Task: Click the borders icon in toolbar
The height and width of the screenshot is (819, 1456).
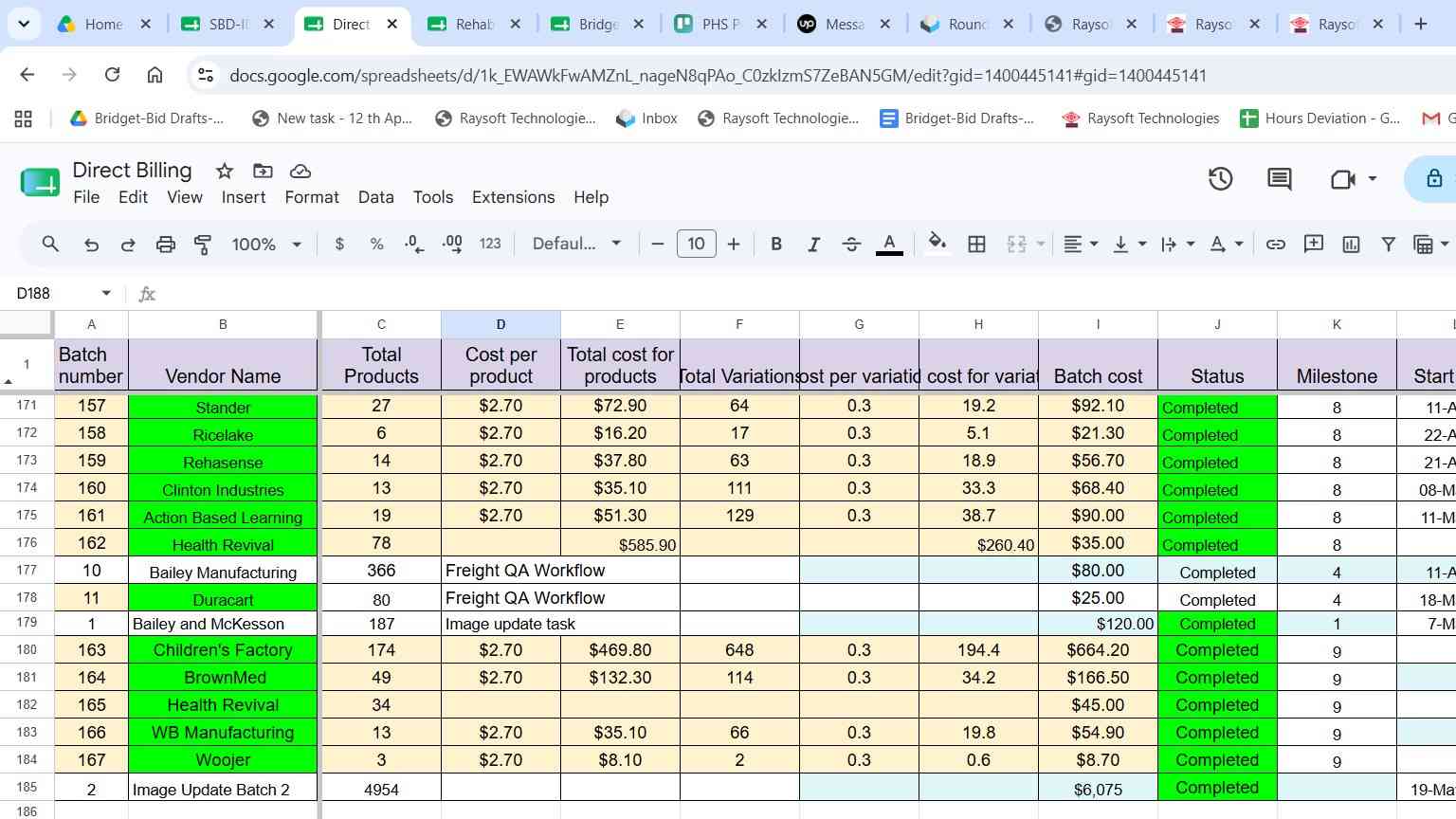Action: pos(976,245)
